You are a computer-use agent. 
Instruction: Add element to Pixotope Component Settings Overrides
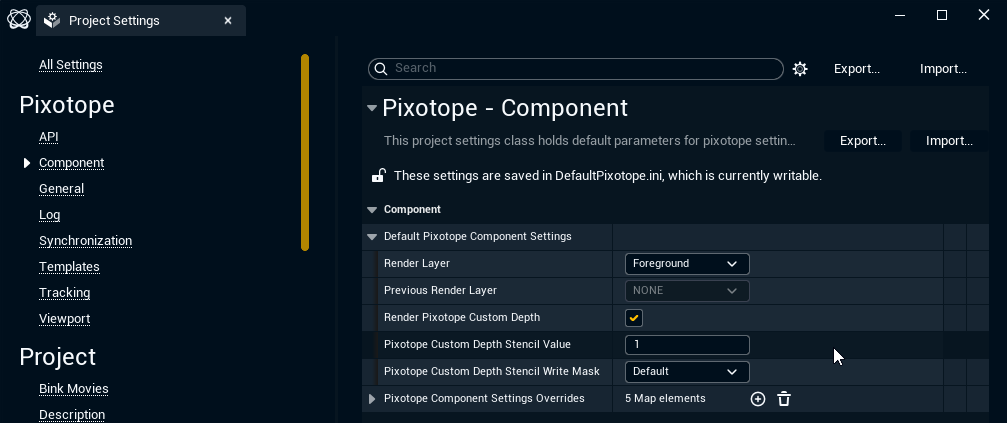tap(758, 399)
